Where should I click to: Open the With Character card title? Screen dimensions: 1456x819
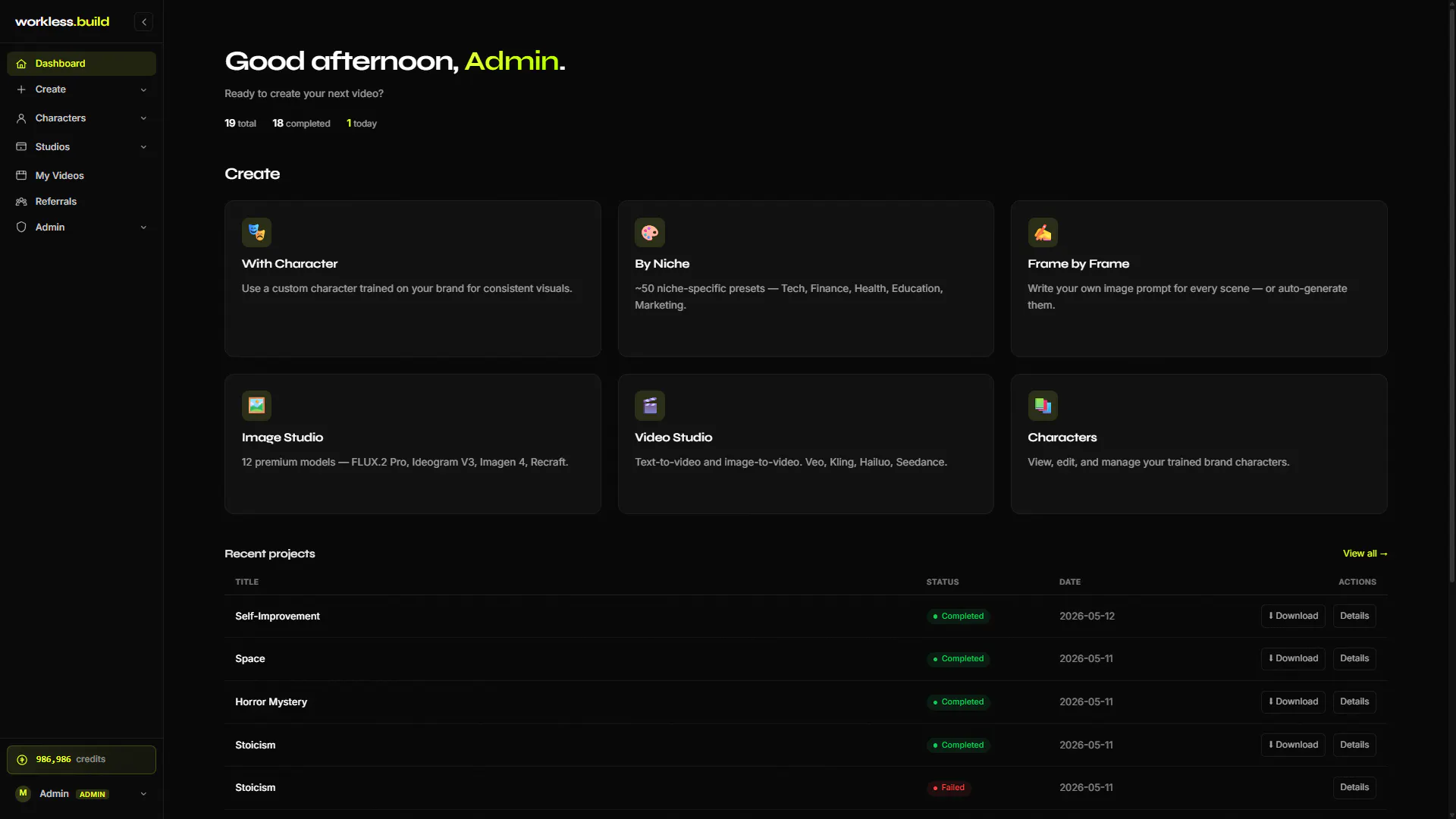[x=290, y=264]
